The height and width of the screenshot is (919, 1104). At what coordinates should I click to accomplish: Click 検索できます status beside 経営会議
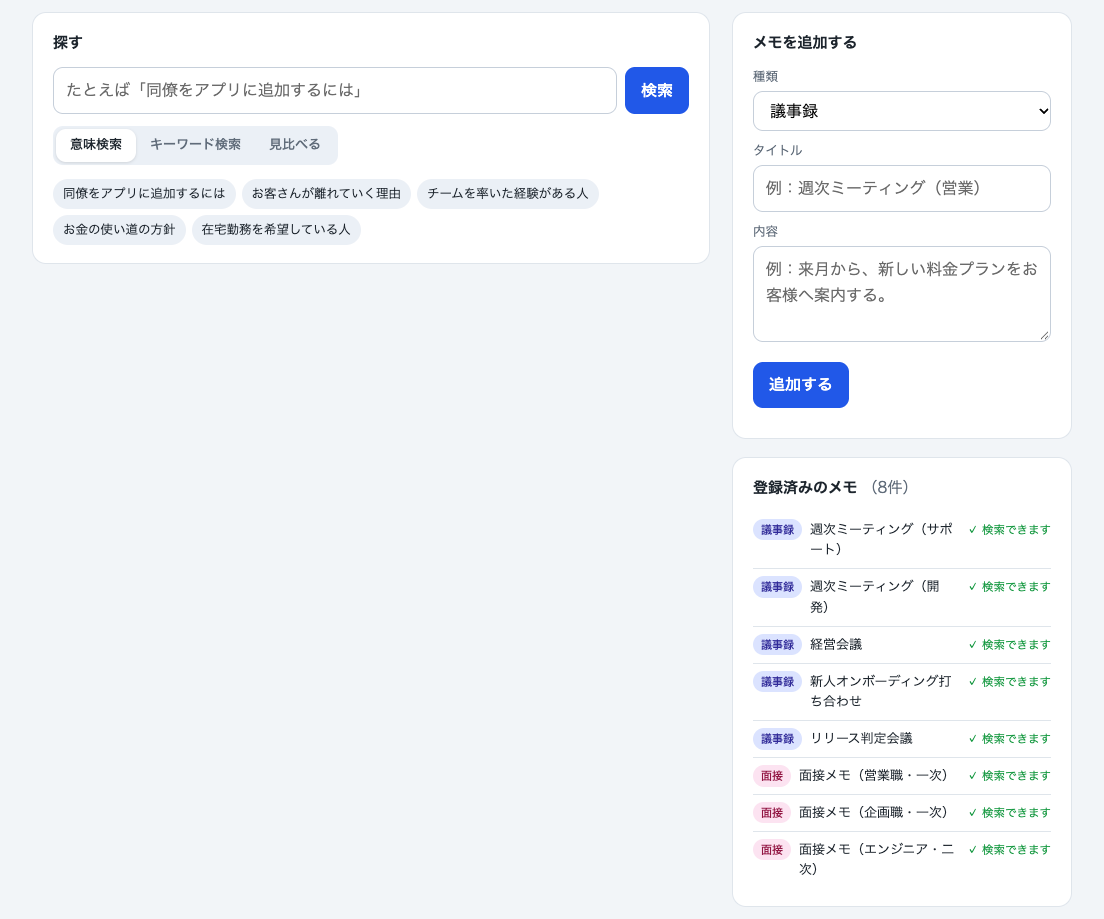[x=1010, y=645]
